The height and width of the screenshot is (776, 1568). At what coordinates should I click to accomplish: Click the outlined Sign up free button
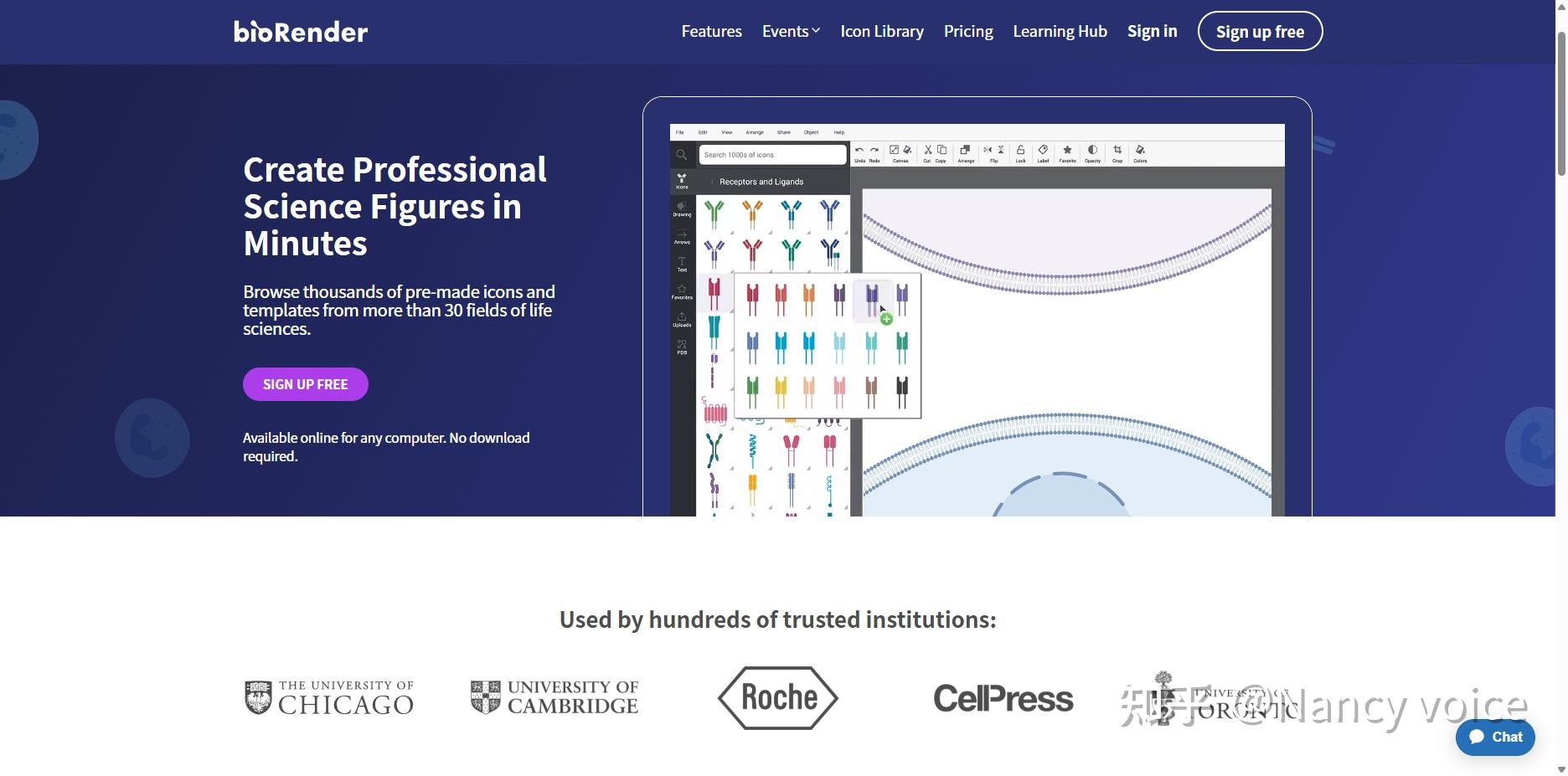point(1260,32)
